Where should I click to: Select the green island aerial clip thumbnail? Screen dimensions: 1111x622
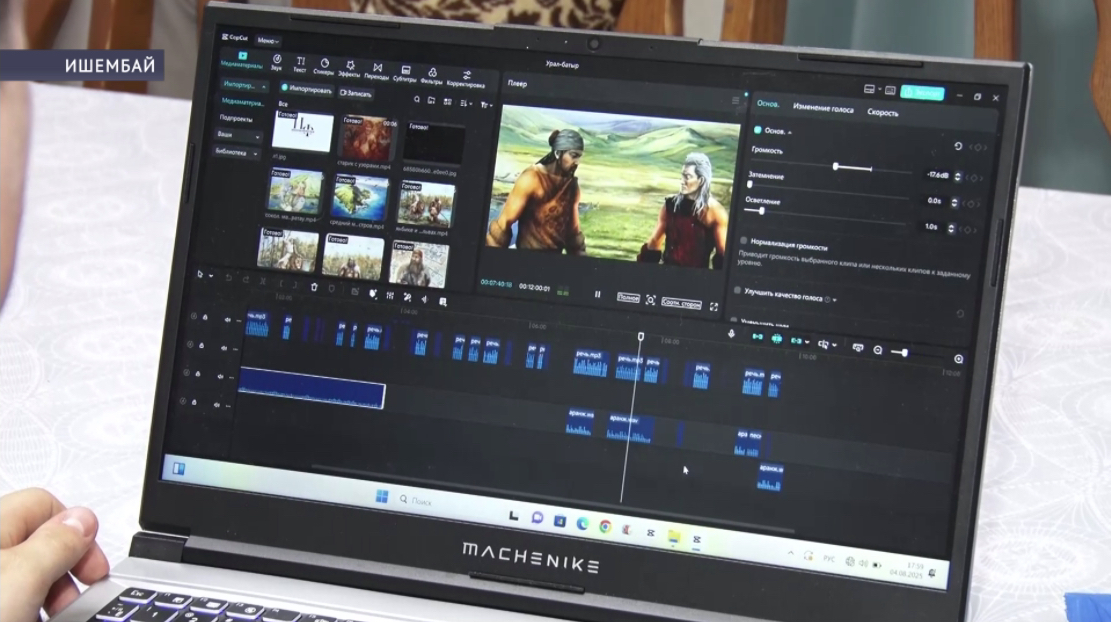click(x=360, y=199)
